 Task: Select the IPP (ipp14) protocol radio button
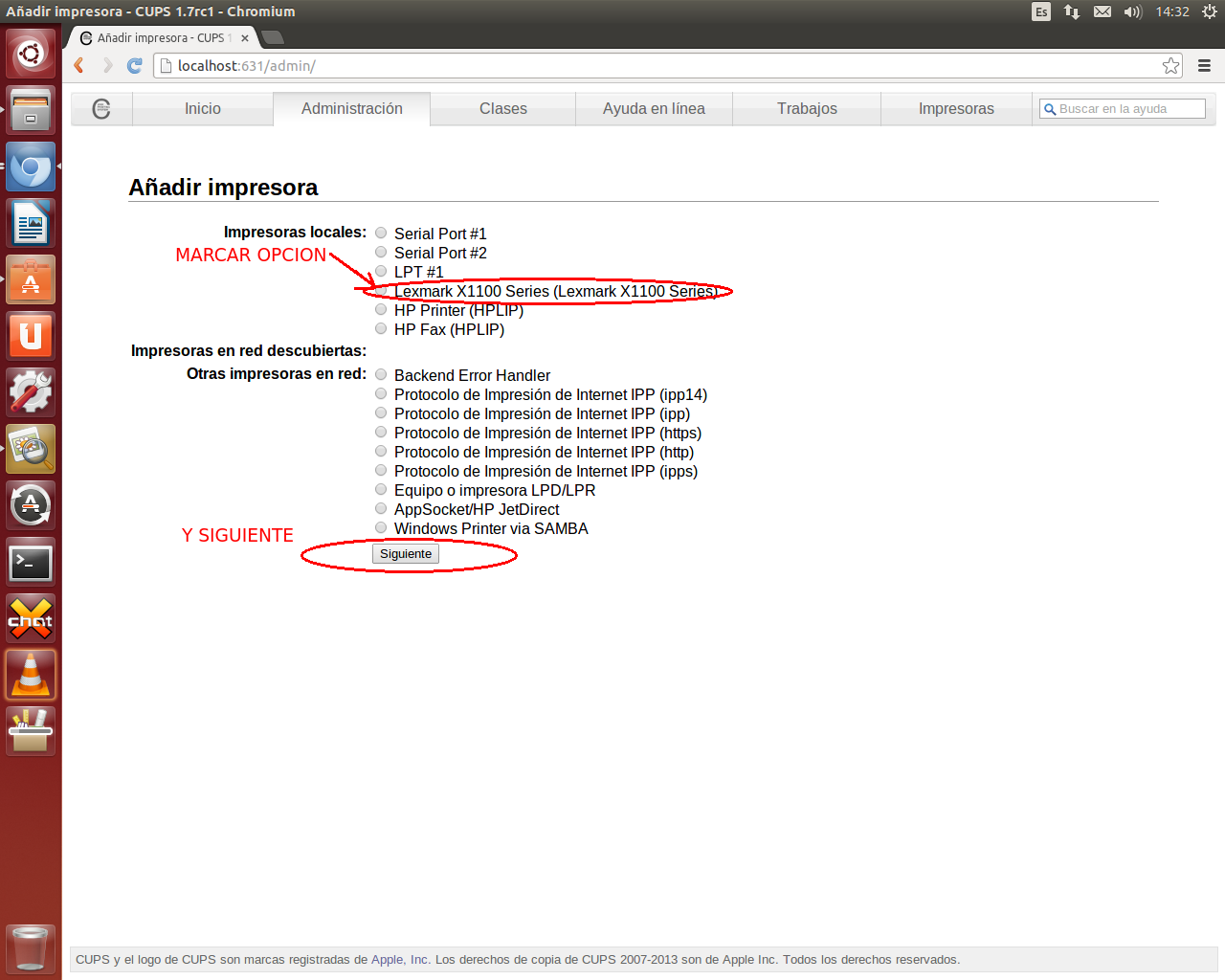tap(381, 393)
